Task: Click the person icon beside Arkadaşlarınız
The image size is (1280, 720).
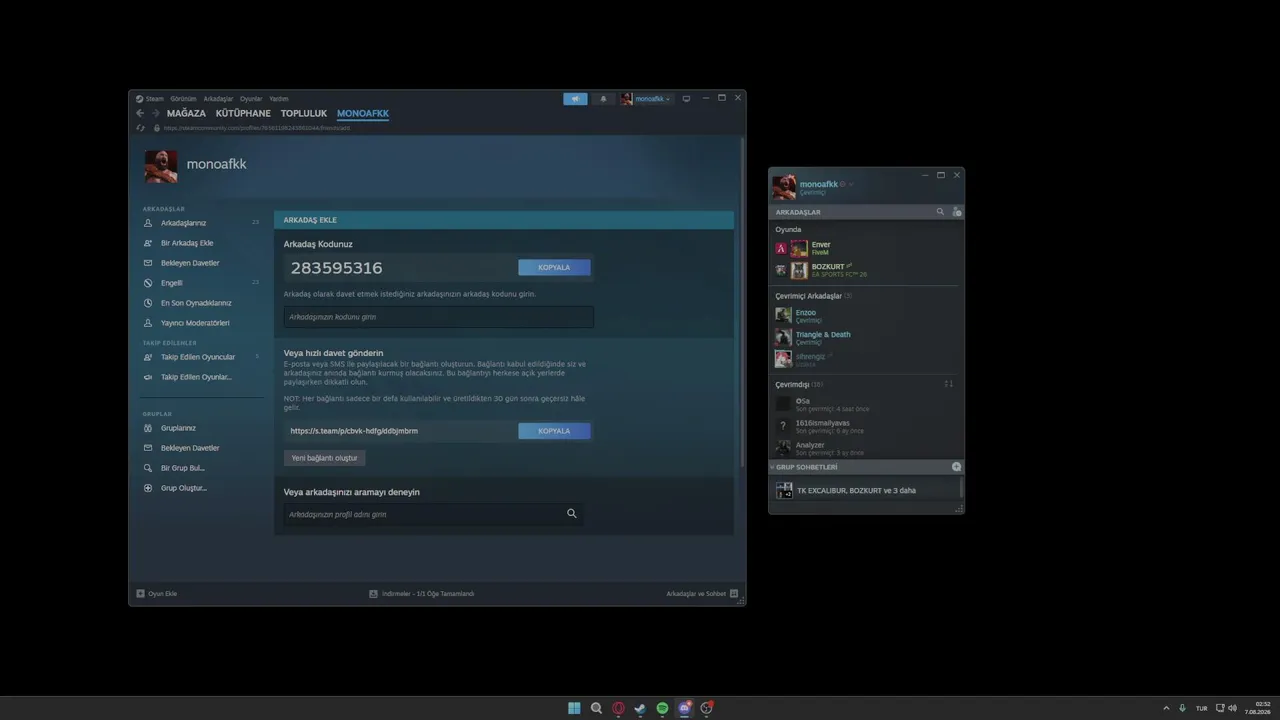Action: coord(148,223)
